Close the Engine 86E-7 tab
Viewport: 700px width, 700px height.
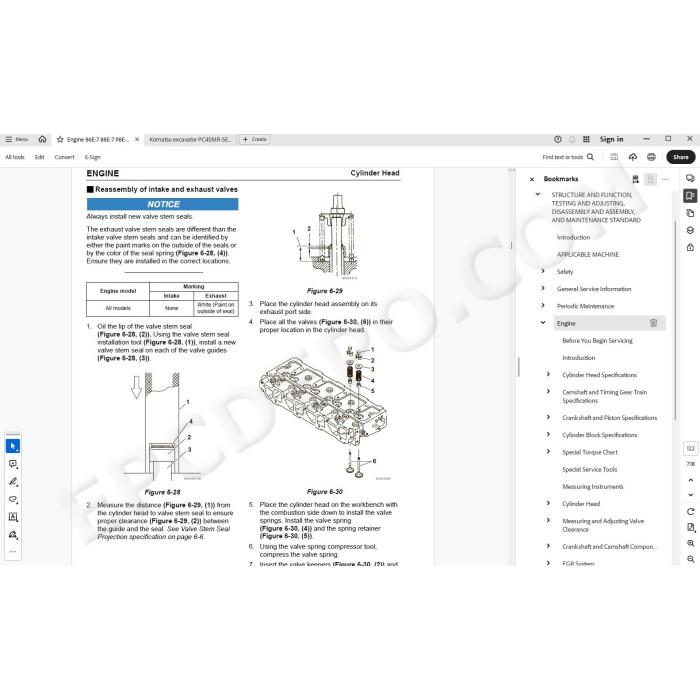coord(137,140)
